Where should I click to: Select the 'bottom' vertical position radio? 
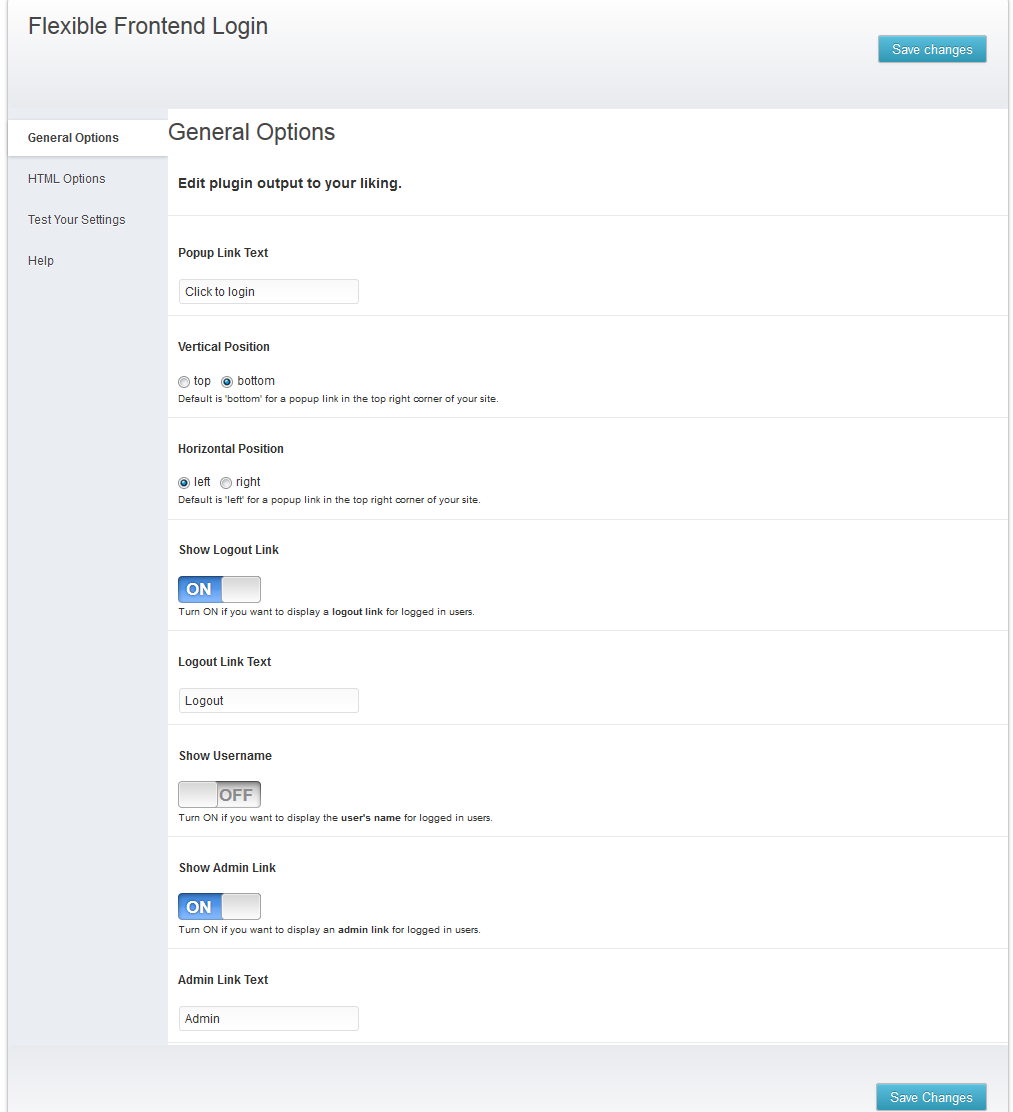click(x=227, y=382)
